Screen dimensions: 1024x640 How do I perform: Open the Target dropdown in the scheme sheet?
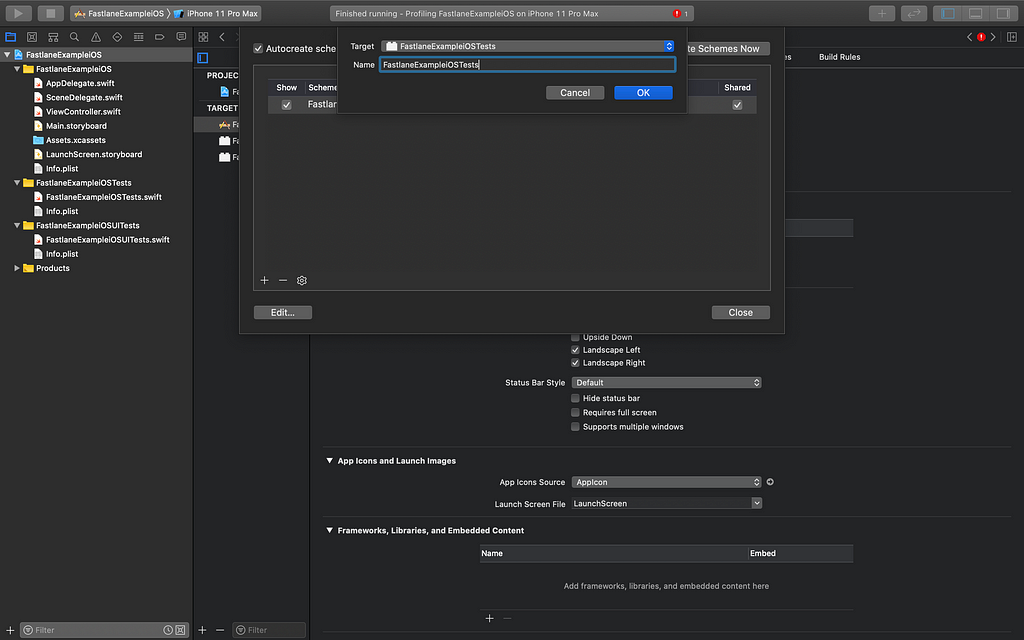pos(528,46)
